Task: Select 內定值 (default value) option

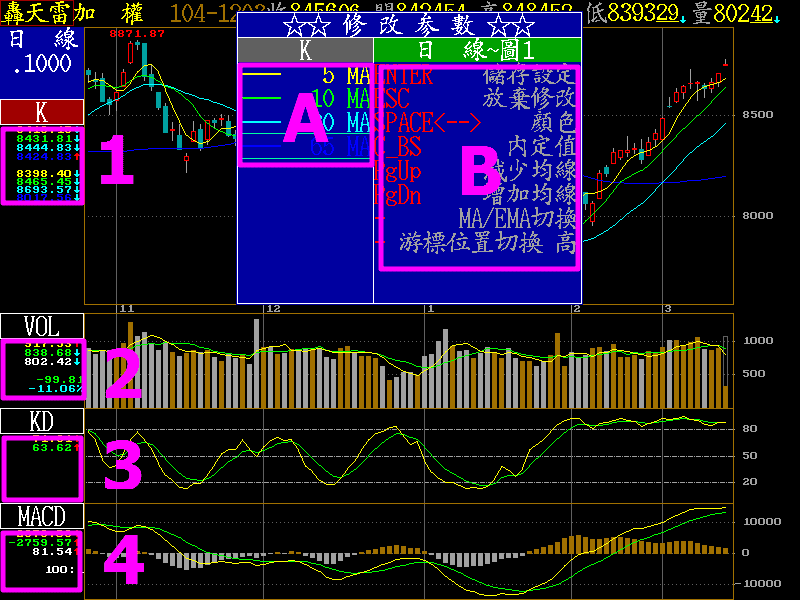Action: pos(541,146)
